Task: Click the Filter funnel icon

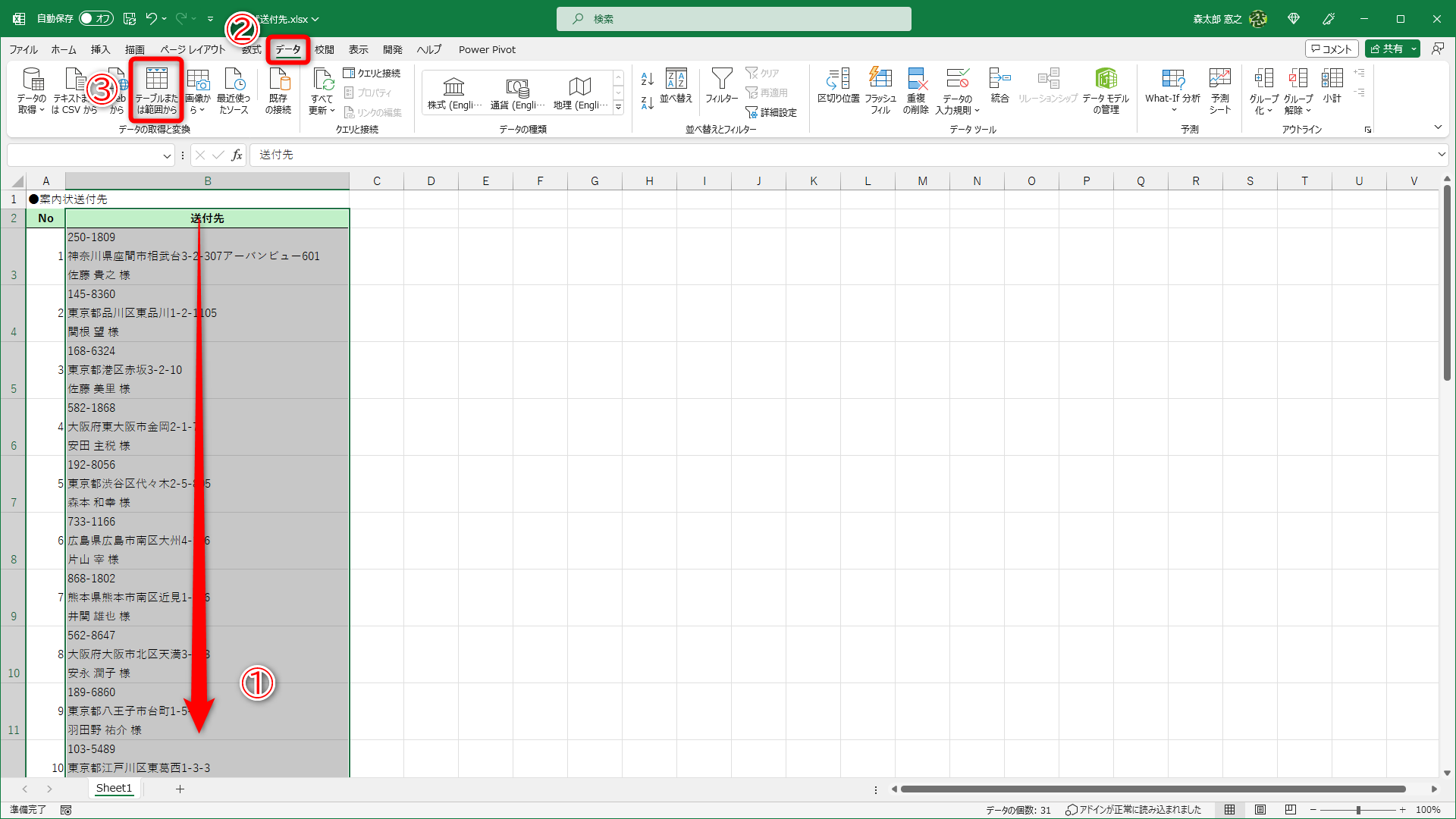Action: 721,79
